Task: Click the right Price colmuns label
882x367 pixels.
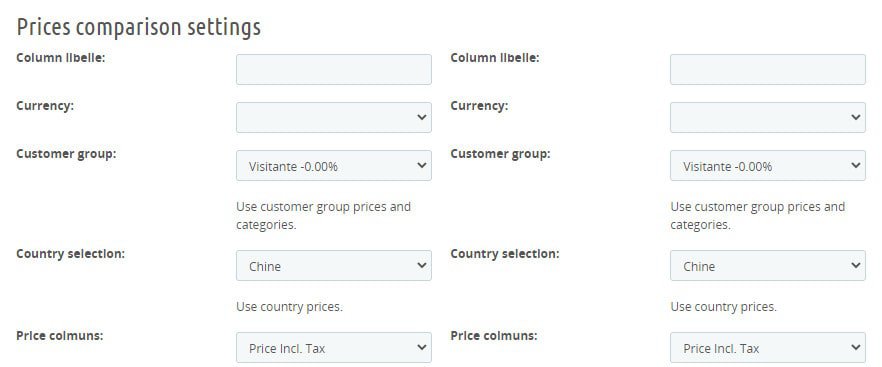Action: point(494,335)
